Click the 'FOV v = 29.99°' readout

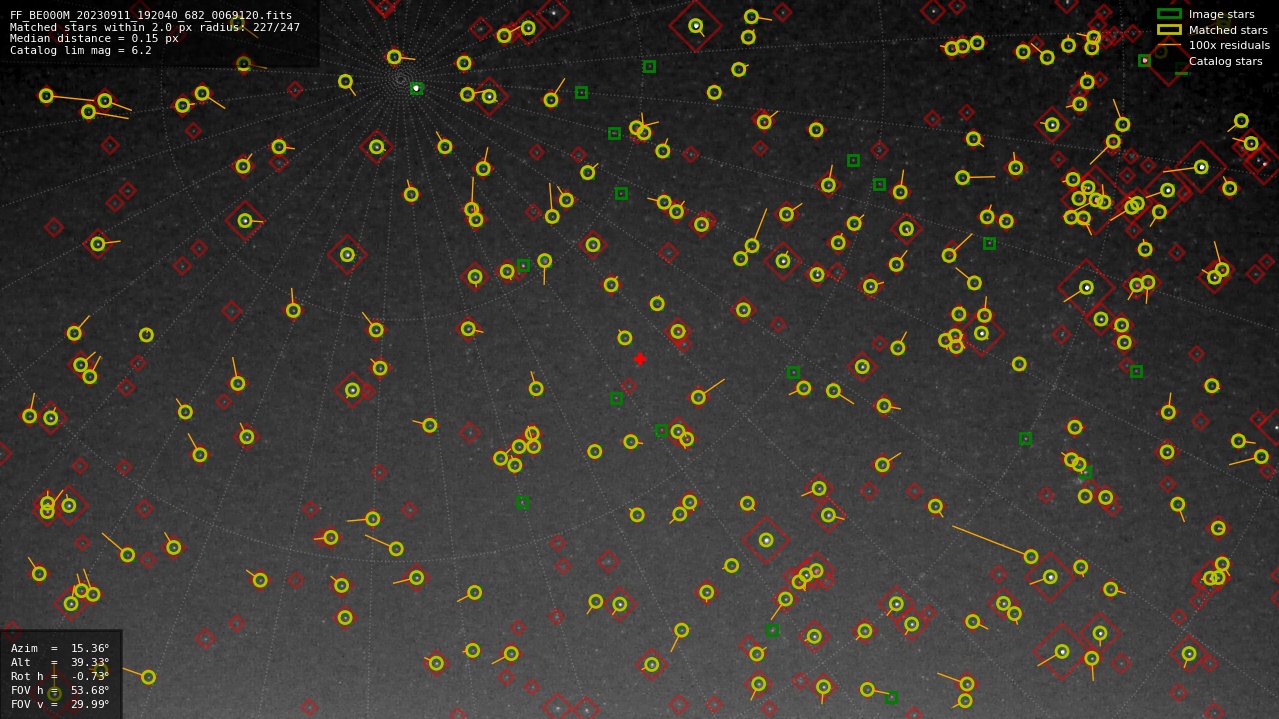(x=60, y=705)
